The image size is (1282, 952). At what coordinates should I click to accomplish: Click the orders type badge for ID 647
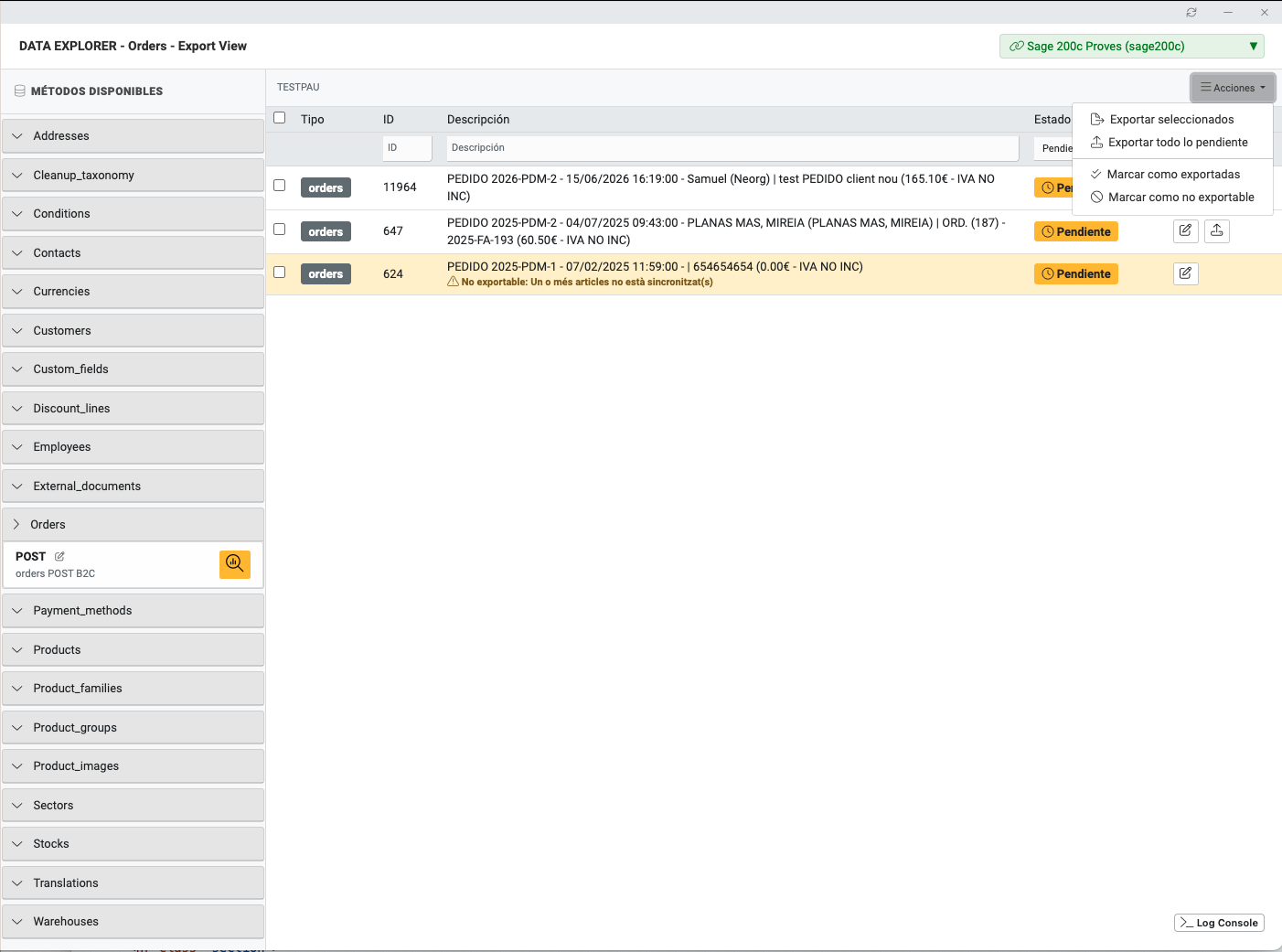pos(326,231)
